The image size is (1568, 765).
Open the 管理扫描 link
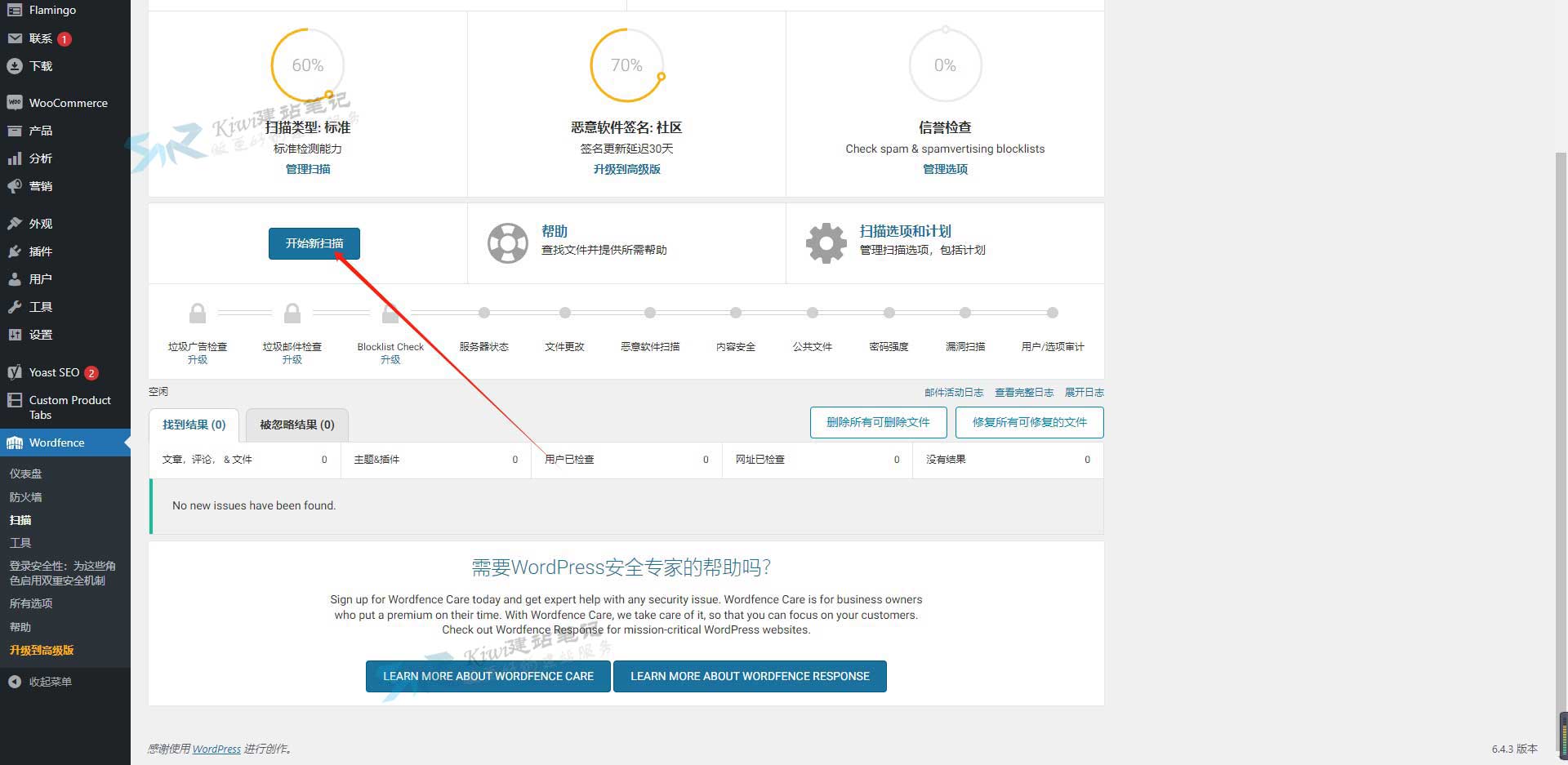[x=308, y=169]
